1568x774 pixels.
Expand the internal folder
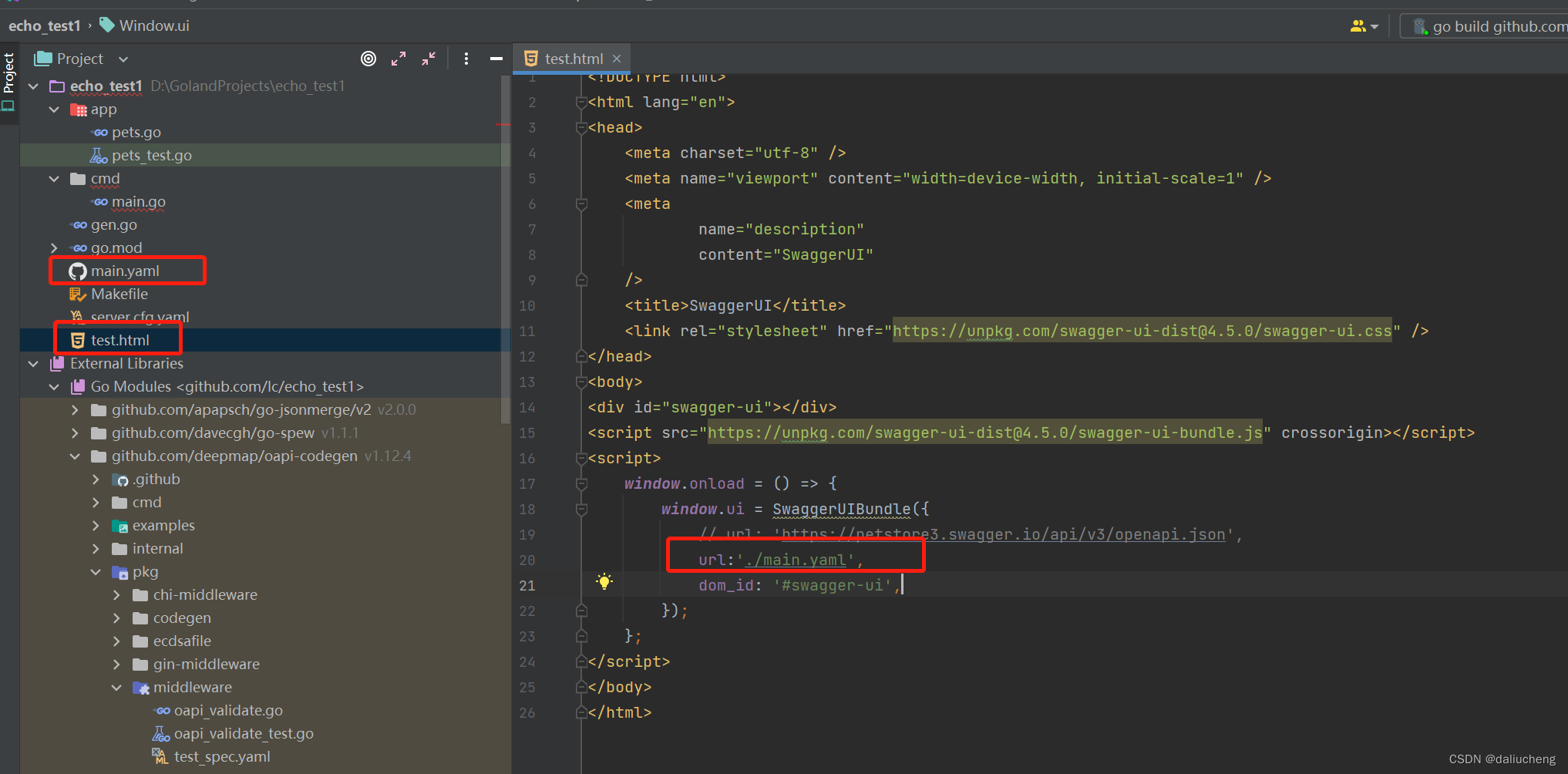[x=96, y=549]
